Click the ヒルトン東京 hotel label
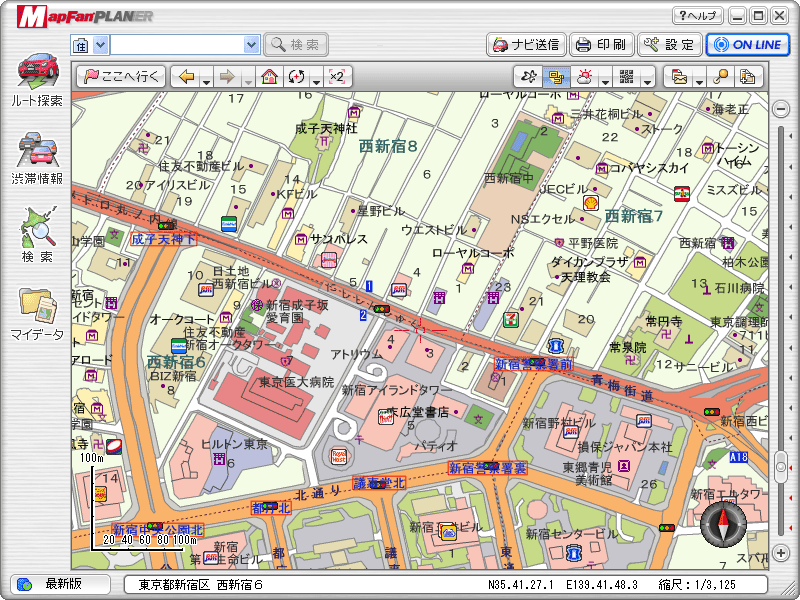Image resolution: width=800 pixels, height=600 pixels. tap(234, 444)
